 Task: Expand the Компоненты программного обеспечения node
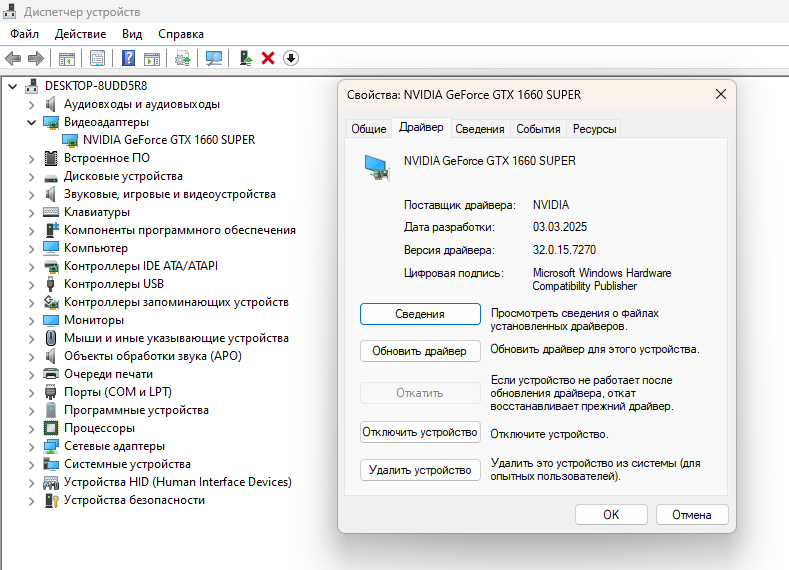coord(32,230)
